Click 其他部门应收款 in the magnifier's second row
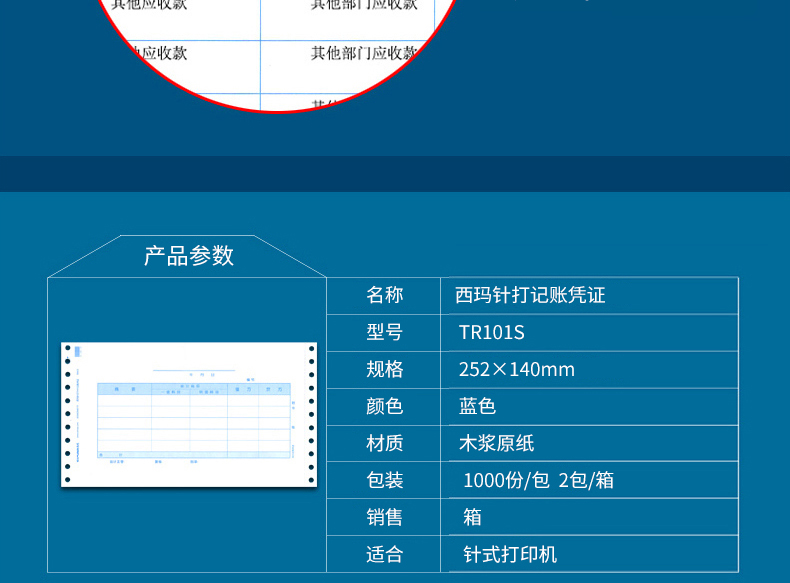Image resolution: width=790 pixels, height=583 pixels. [x=364, y=53]
